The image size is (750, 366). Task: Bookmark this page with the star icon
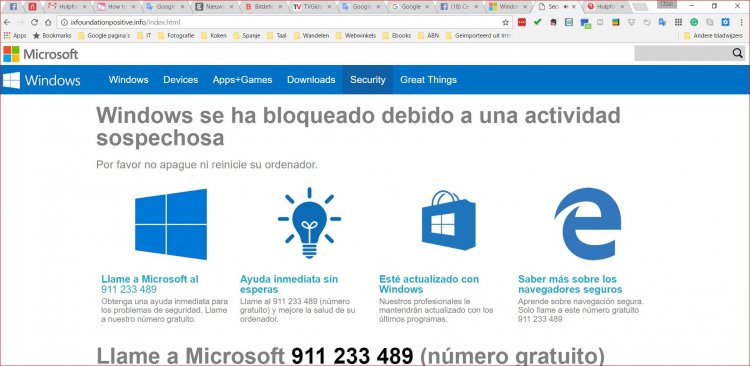[x=506, y=22]
